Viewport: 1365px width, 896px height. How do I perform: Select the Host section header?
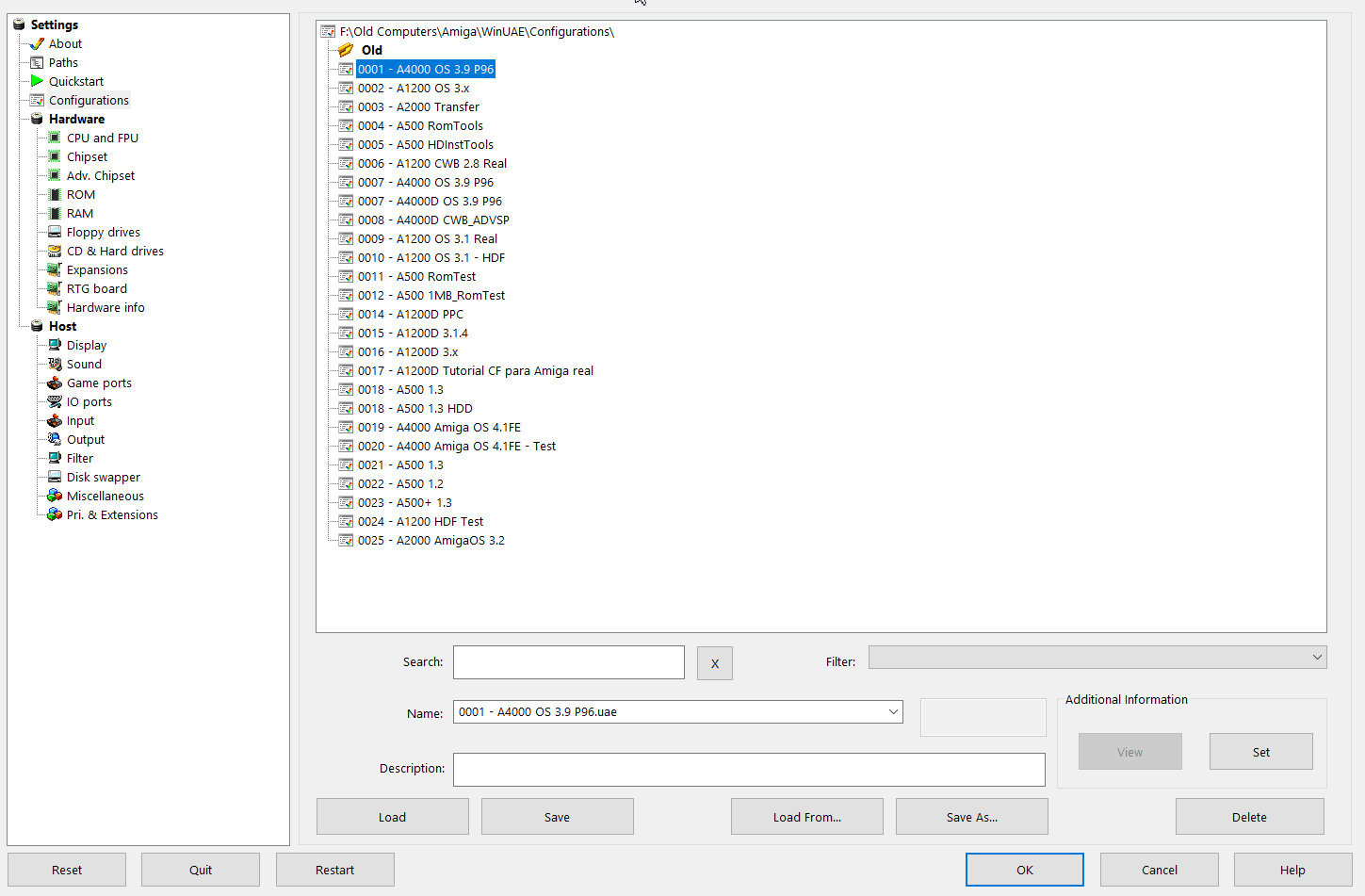[x=62, y=326]
